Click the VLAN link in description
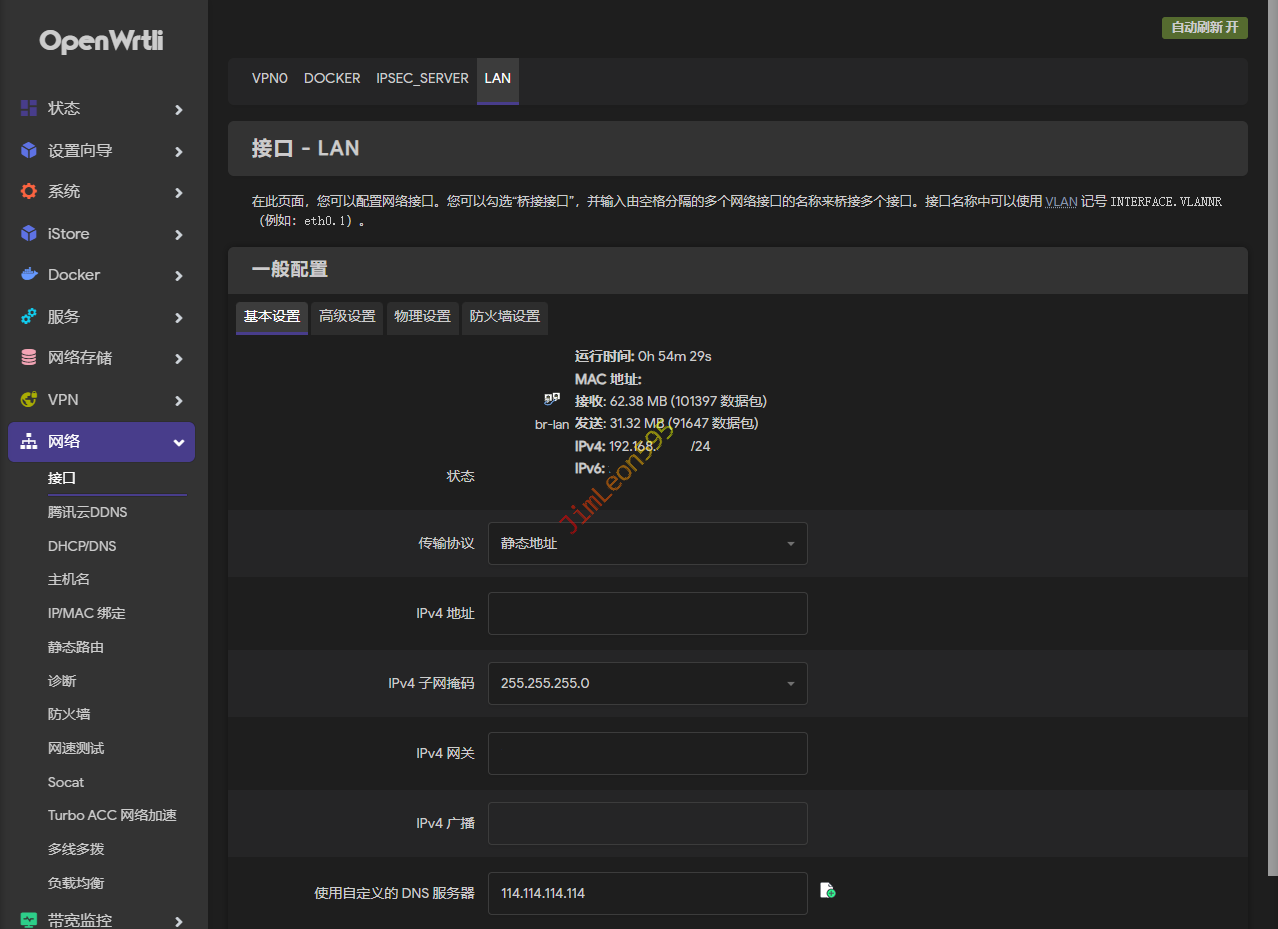Image resolution: width=1278 pixels, height=929 pixels. [x=1061, y=201]
